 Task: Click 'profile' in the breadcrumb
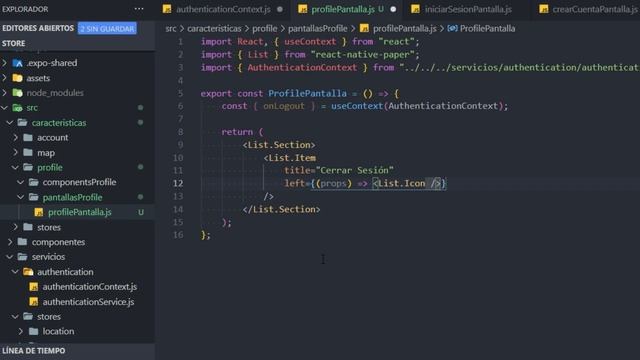(264, 29)
